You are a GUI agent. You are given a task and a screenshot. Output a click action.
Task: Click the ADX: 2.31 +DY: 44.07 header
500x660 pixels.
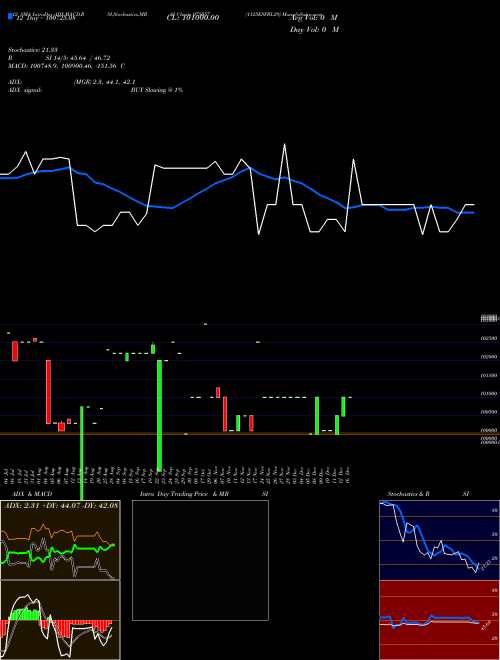pos(61,505)
